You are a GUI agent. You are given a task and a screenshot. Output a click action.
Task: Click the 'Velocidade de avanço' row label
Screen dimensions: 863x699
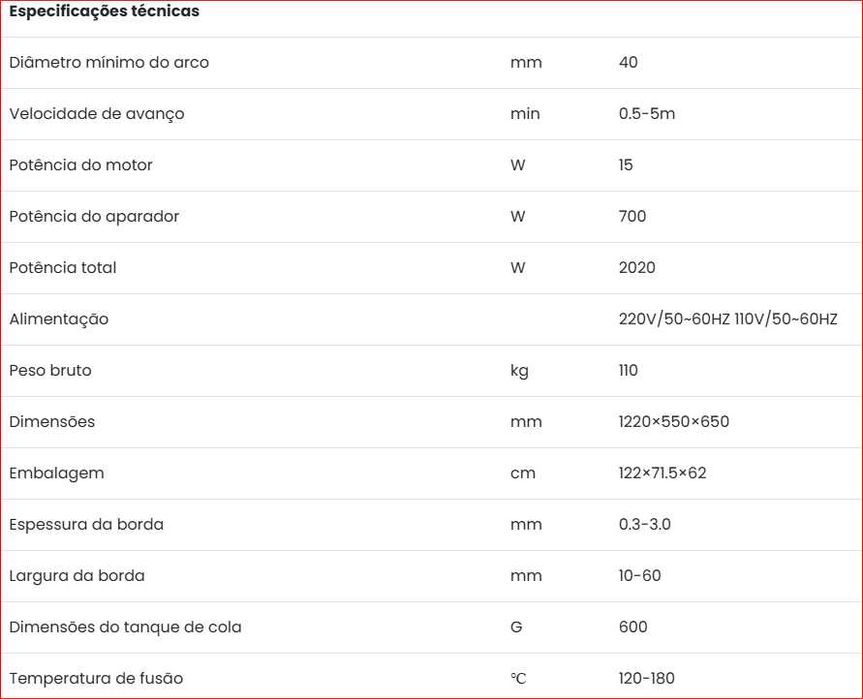pyautogui.click(x=97, y=114)
